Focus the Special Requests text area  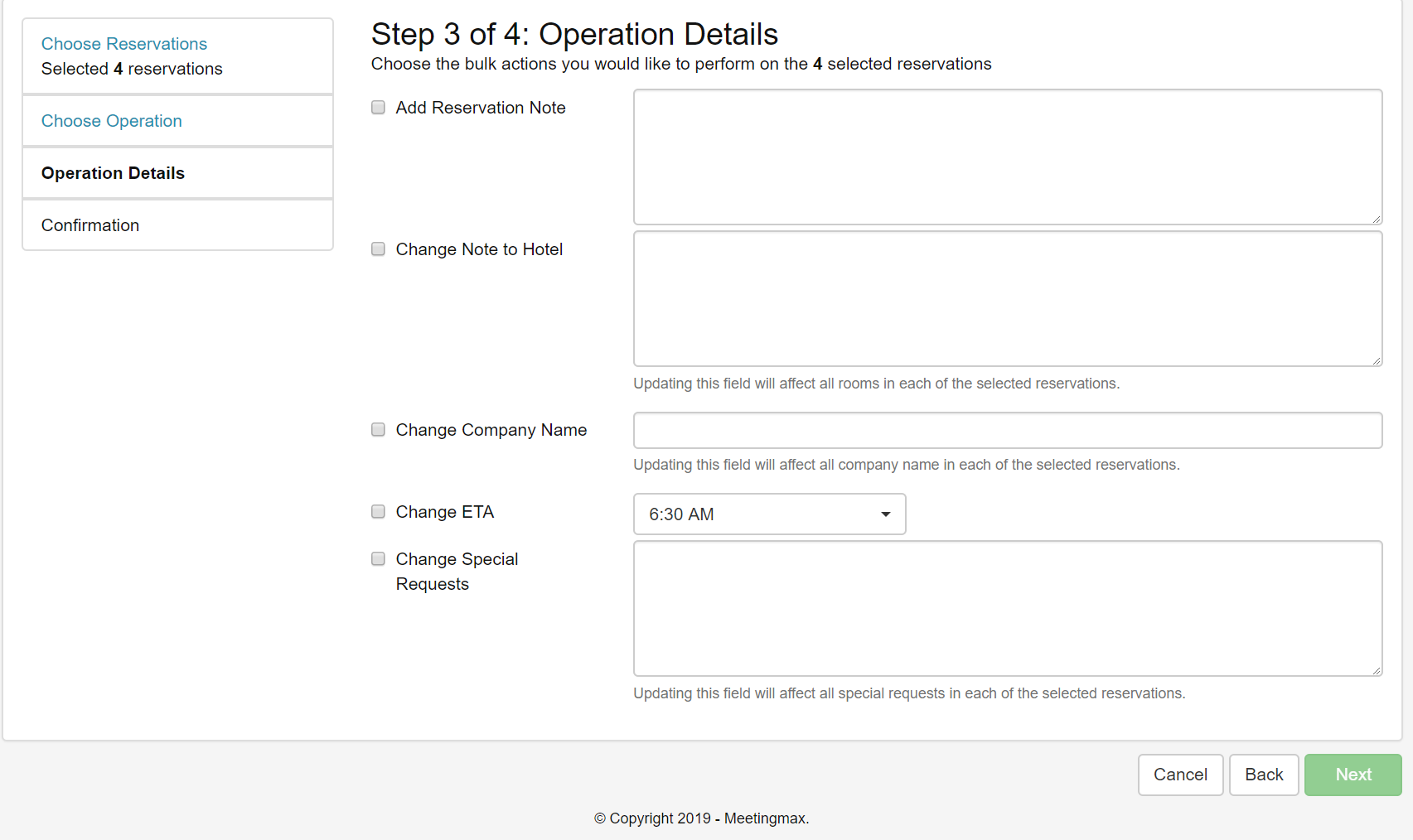(1008, 608)
